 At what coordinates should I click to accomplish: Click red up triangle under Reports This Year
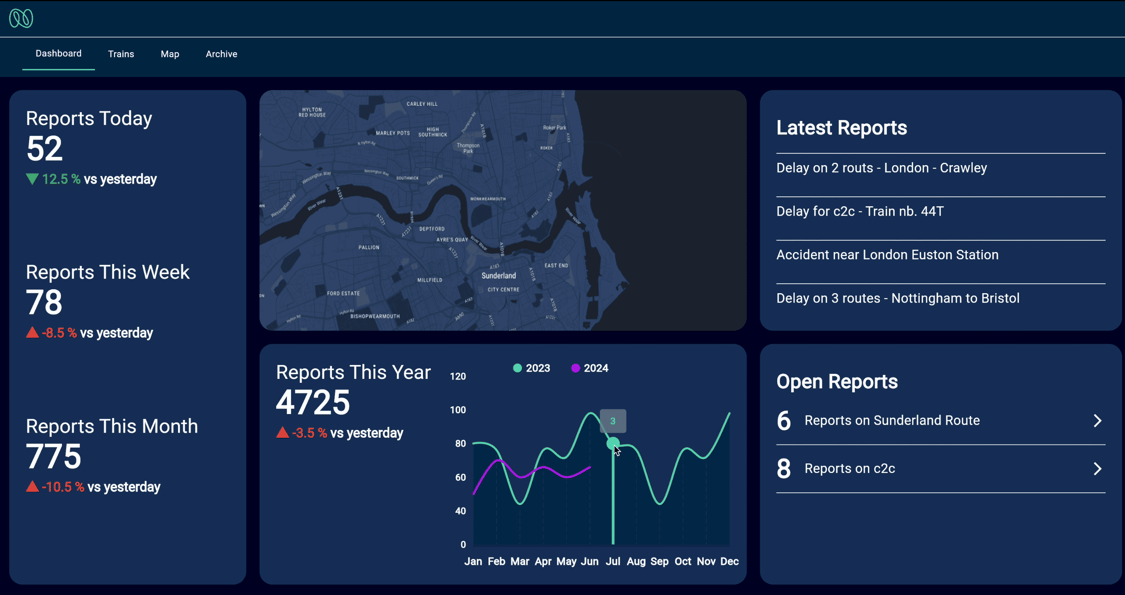tap(282, 433)
